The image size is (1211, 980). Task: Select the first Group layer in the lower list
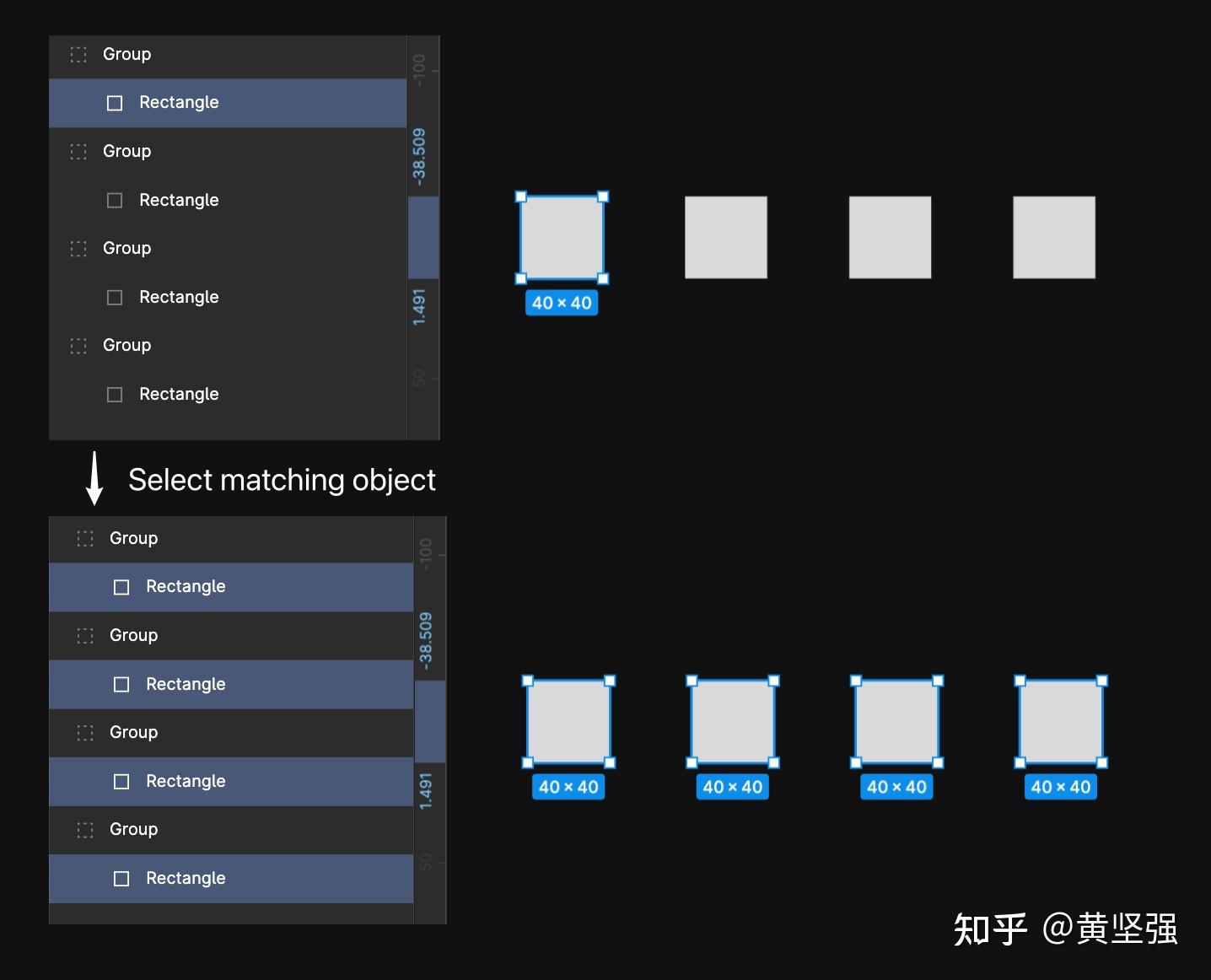134,538
